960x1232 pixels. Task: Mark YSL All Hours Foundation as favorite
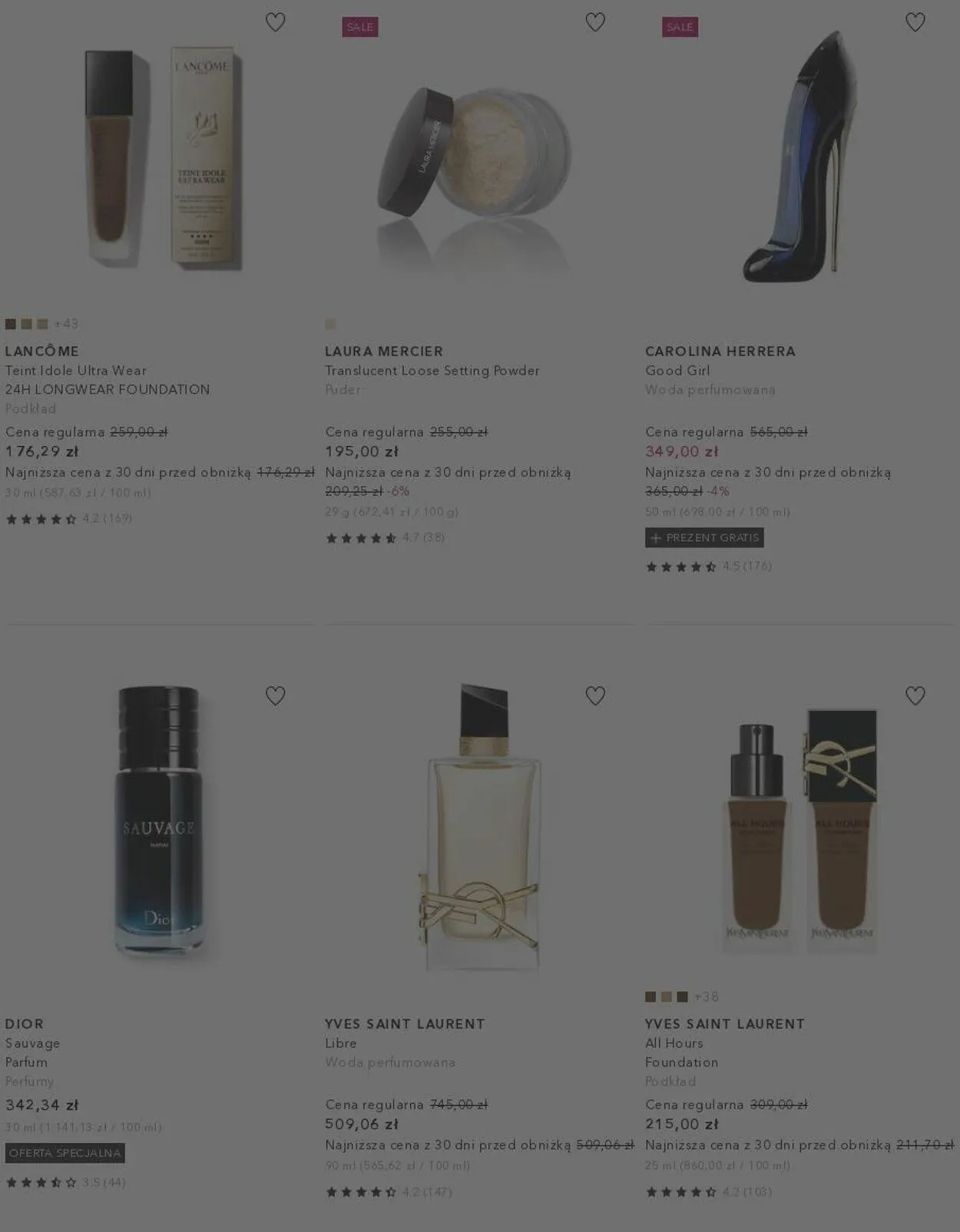(x=915, y=695)
